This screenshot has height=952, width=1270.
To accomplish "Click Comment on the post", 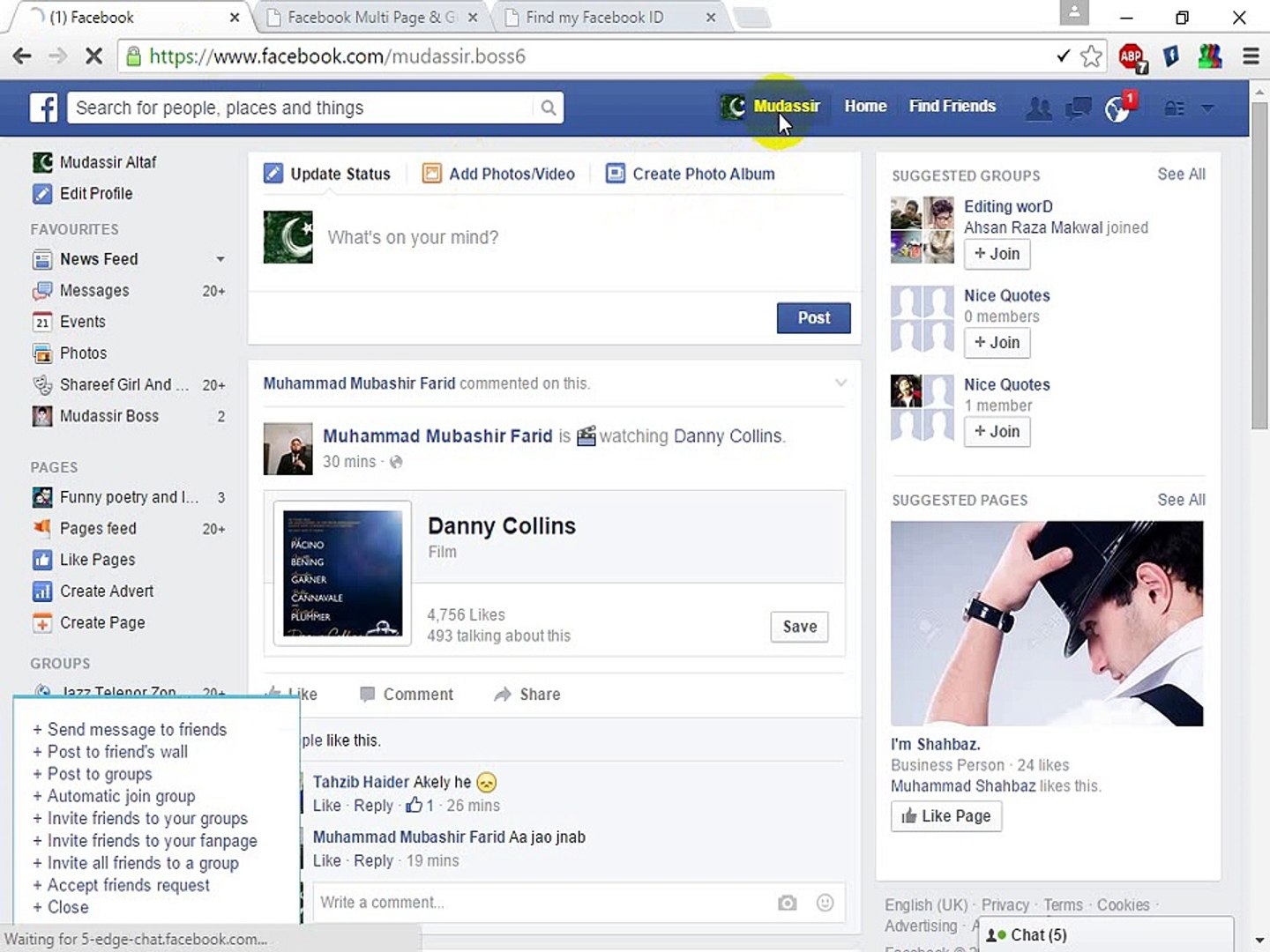I will tap(407, 695).
